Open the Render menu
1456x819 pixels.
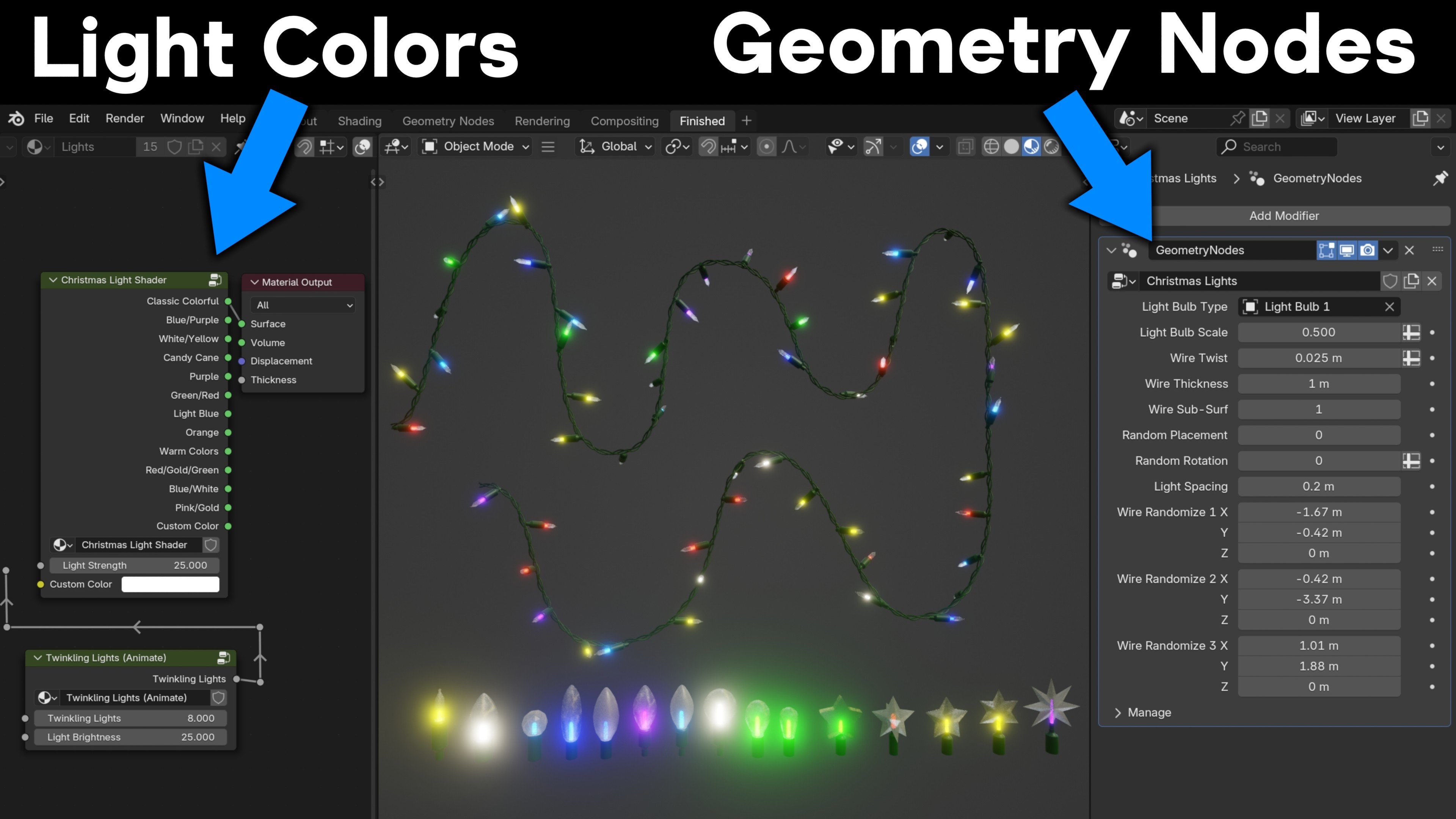pyautogui.click(x=124, y=118)
